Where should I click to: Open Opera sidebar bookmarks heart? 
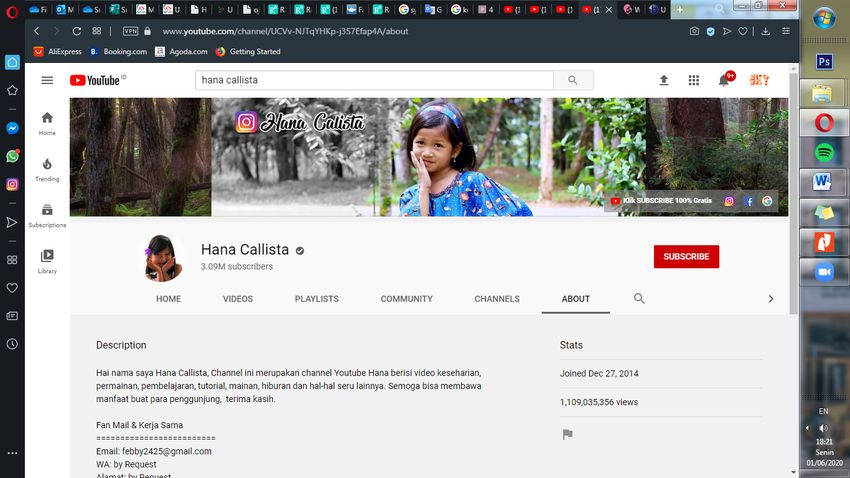click(x=12, y=288)
